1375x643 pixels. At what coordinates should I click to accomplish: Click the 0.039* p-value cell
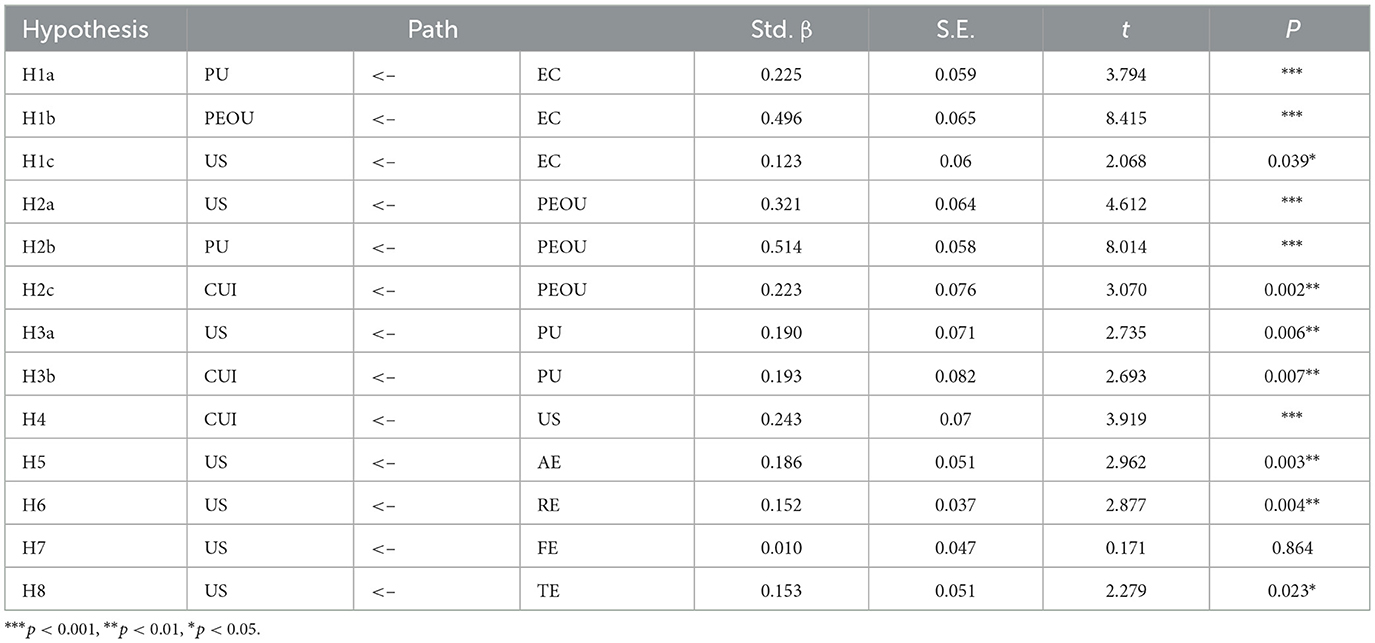(1289, 160)
